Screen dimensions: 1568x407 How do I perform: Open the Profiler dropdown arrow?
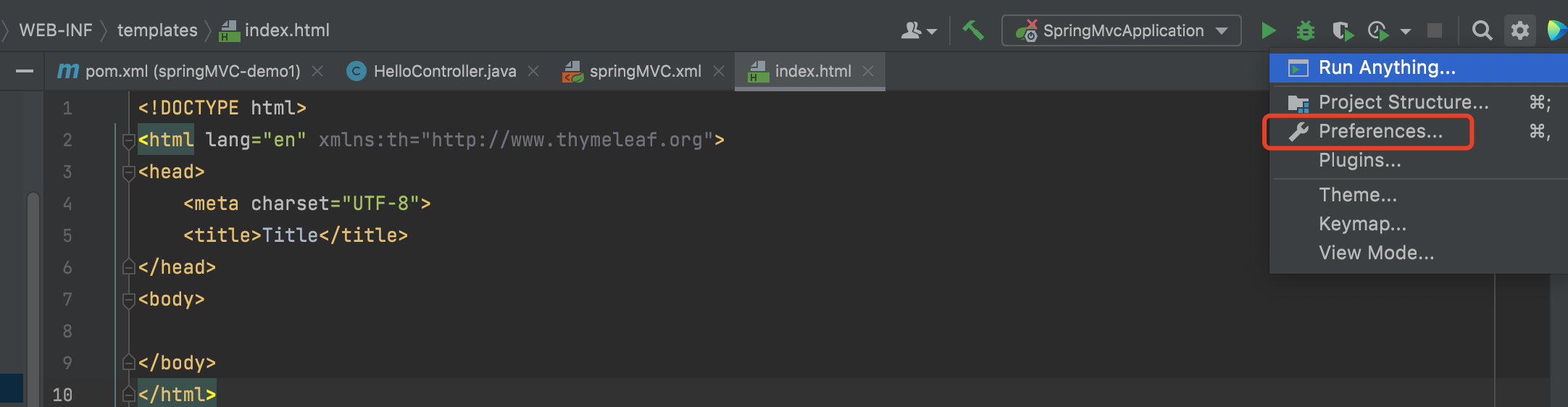(x=1406, y=31)
